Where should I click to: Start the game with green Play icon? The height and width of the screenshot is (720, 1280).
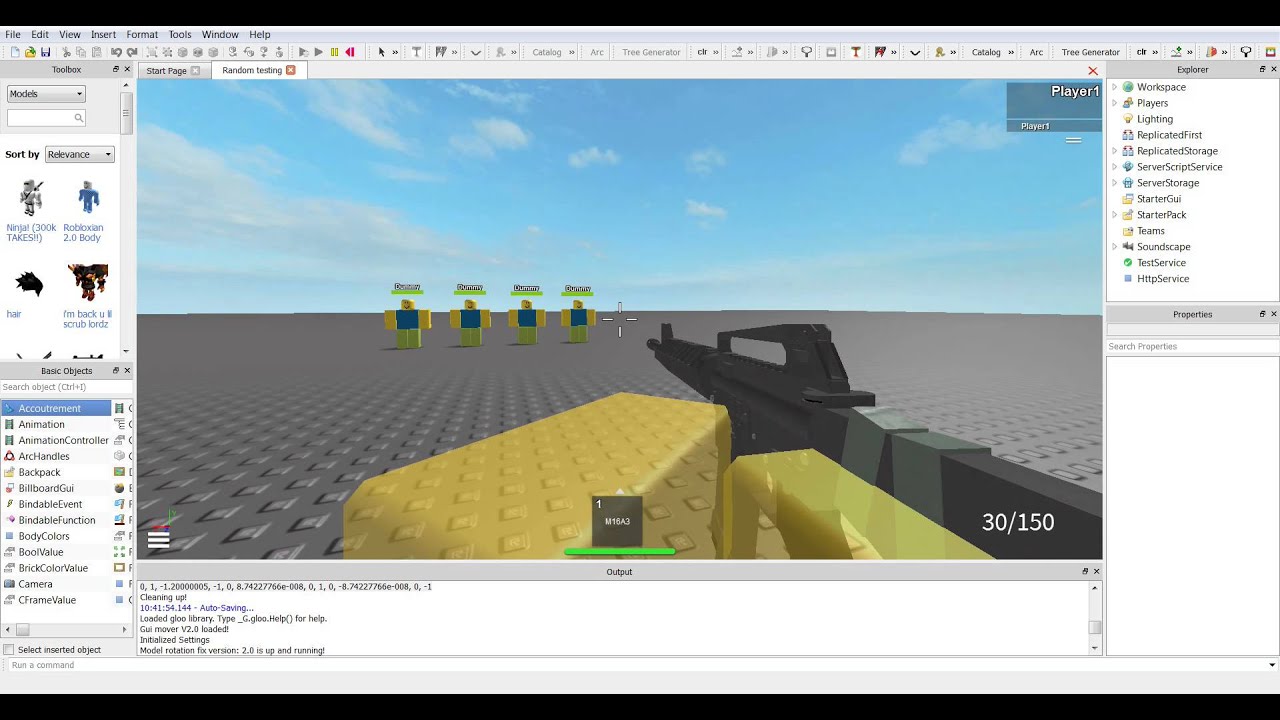318,52
